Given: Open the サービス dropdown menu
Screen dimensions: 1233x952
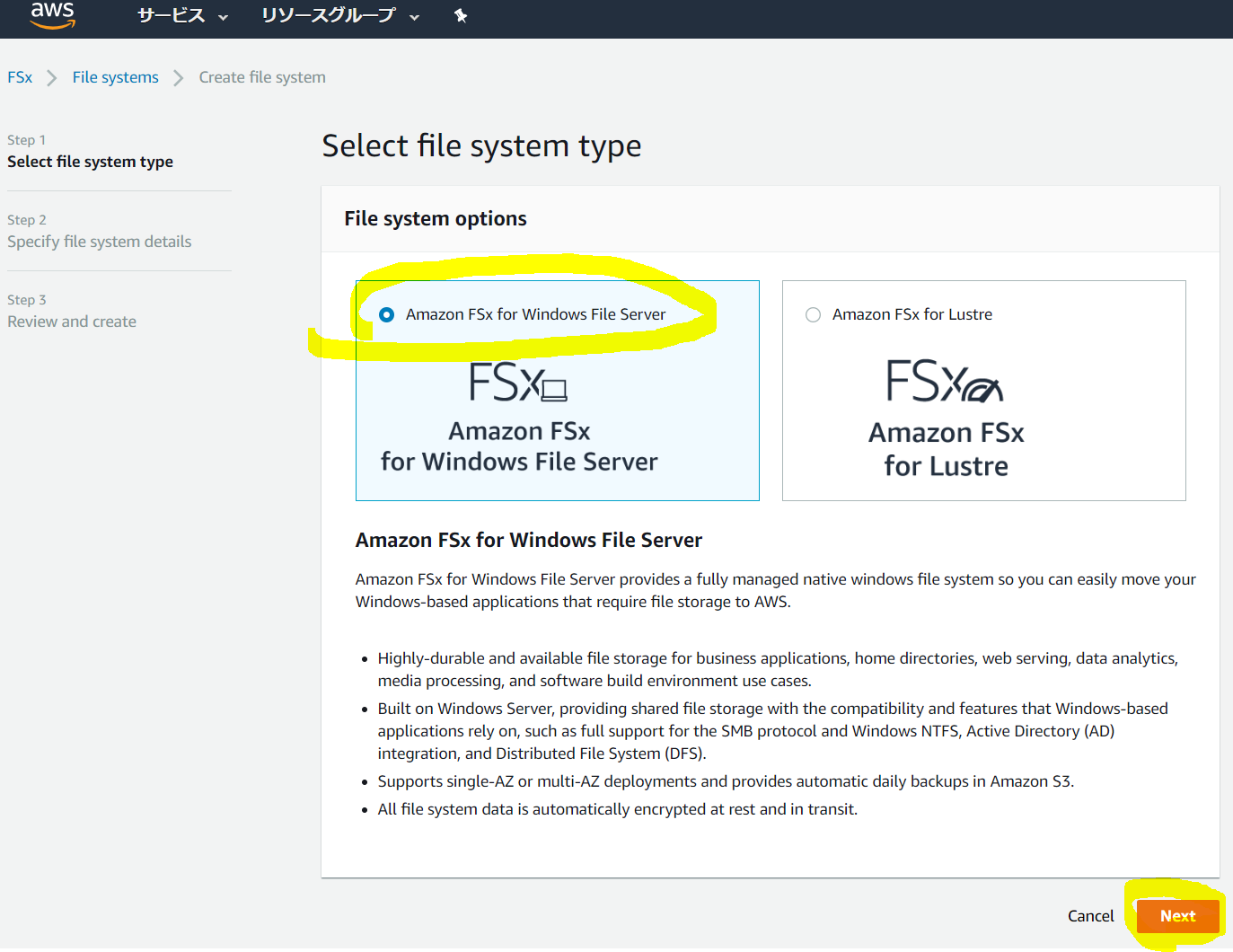Looking at the screenshot, I should (x=172, y=15).
